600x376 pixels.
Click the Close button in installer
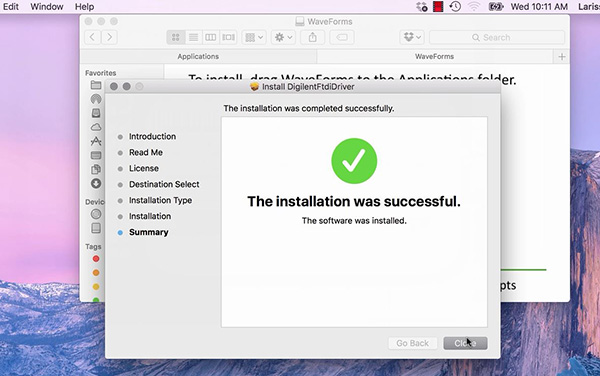465,343
